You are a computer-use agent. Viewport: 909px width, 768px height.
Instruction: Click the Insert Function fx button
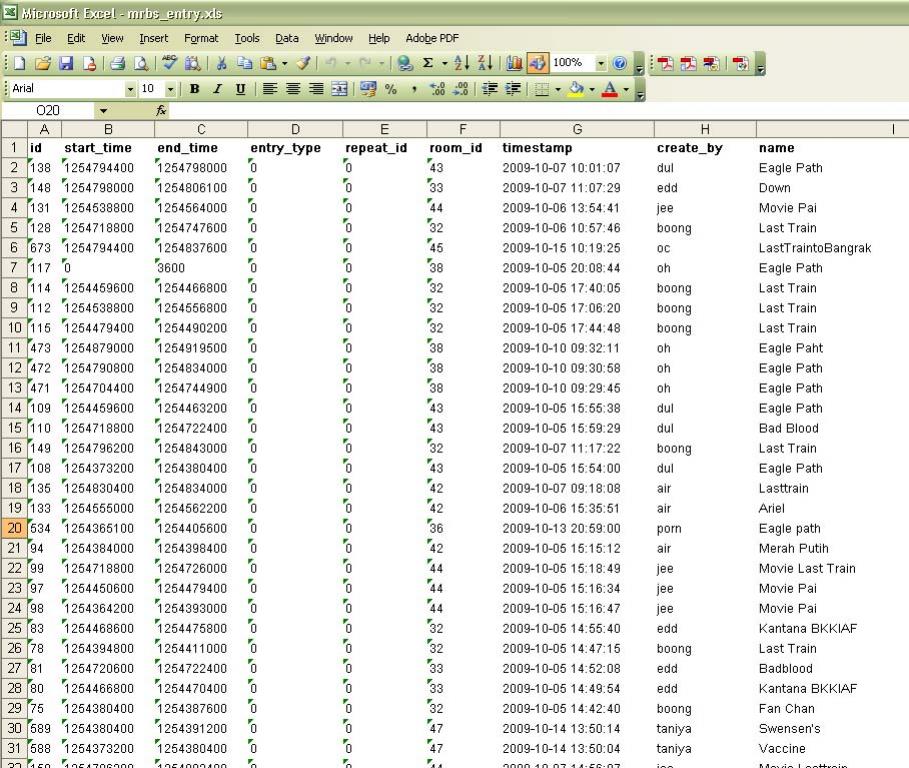coord(161,111)
